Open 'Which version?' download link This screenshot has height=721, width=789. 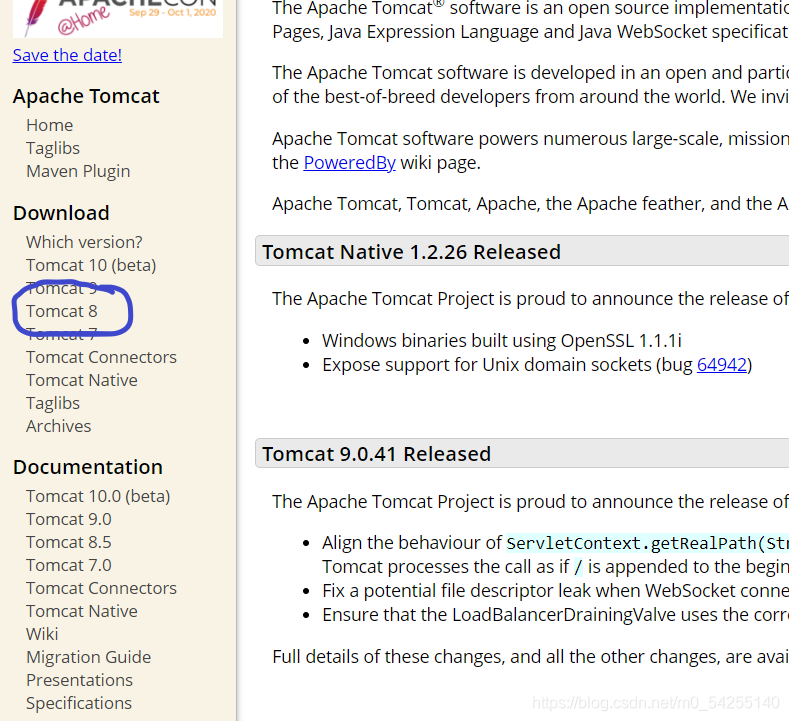click(x=84, y=242)
